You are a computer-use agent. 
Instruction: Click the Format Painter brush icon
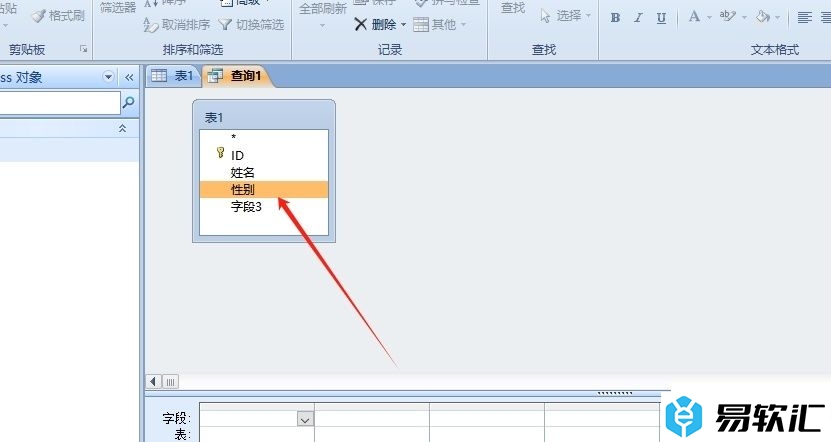38,16
